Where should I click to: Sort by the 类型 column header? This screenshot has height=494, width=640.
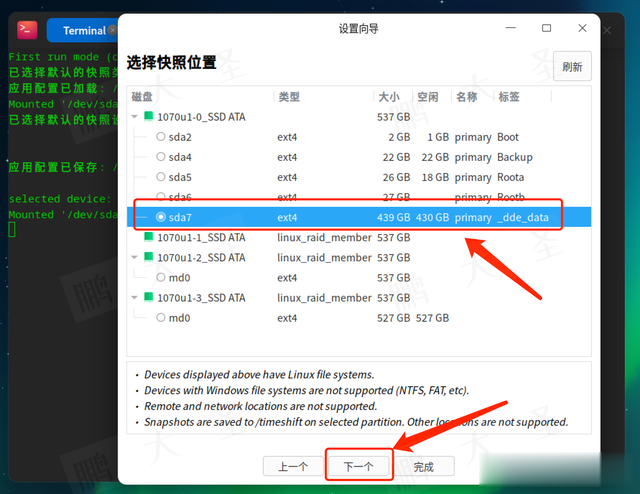click(x=289, y=97)
